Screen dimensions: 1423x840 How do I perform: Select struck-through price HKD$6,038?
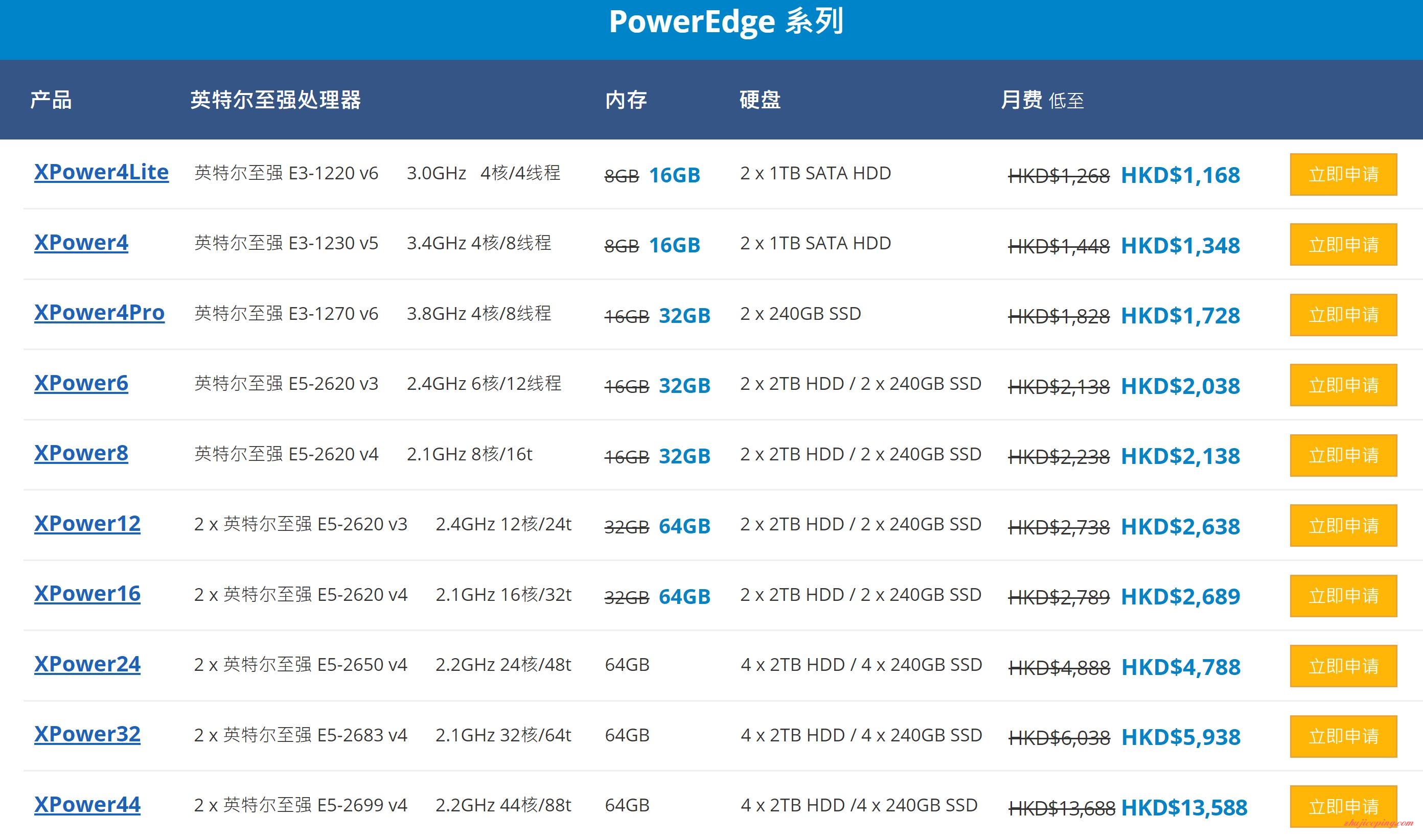point(1059,738)
